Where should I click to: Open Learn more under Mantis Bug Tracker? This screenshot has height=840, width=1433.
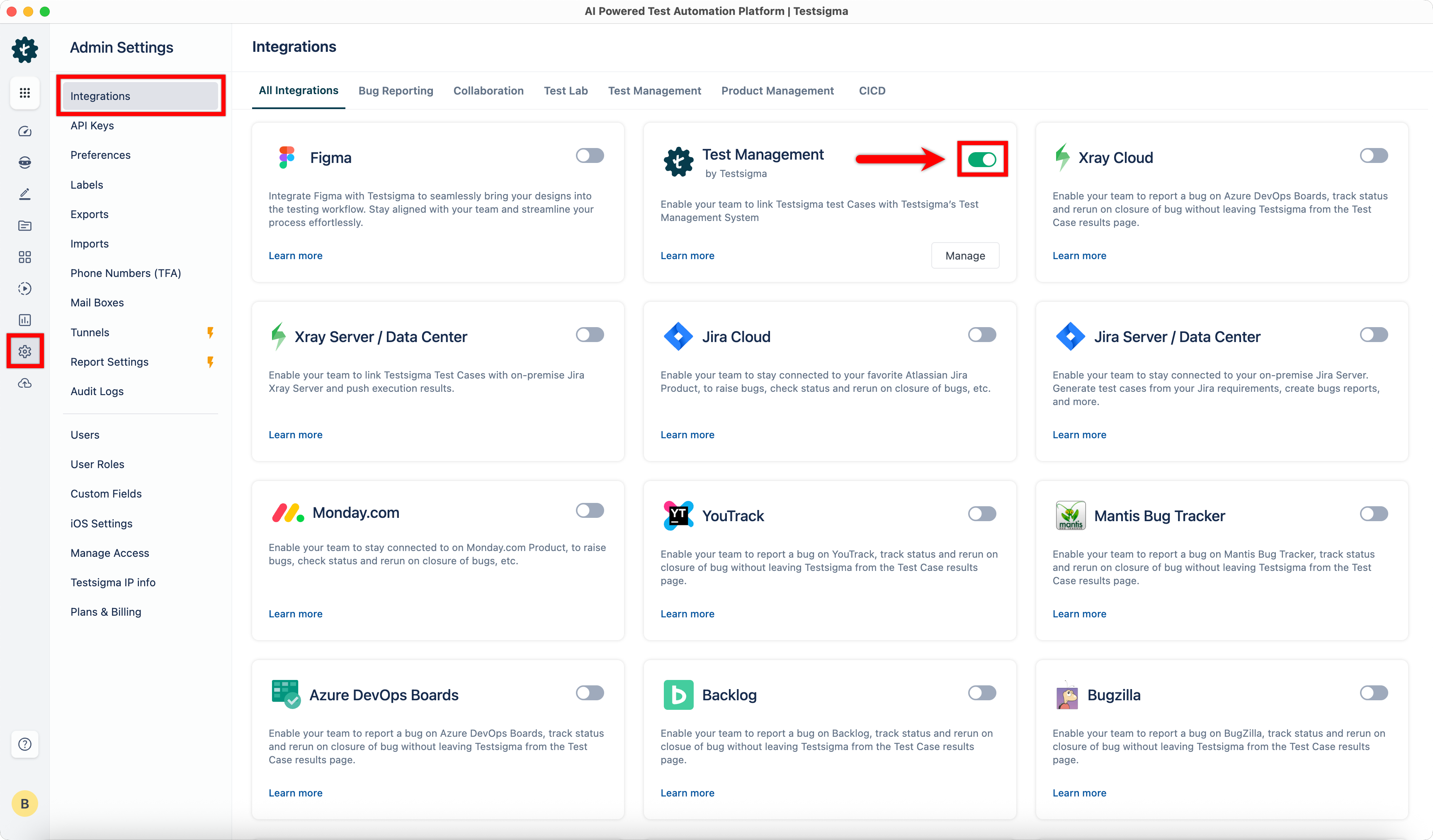1079,614
